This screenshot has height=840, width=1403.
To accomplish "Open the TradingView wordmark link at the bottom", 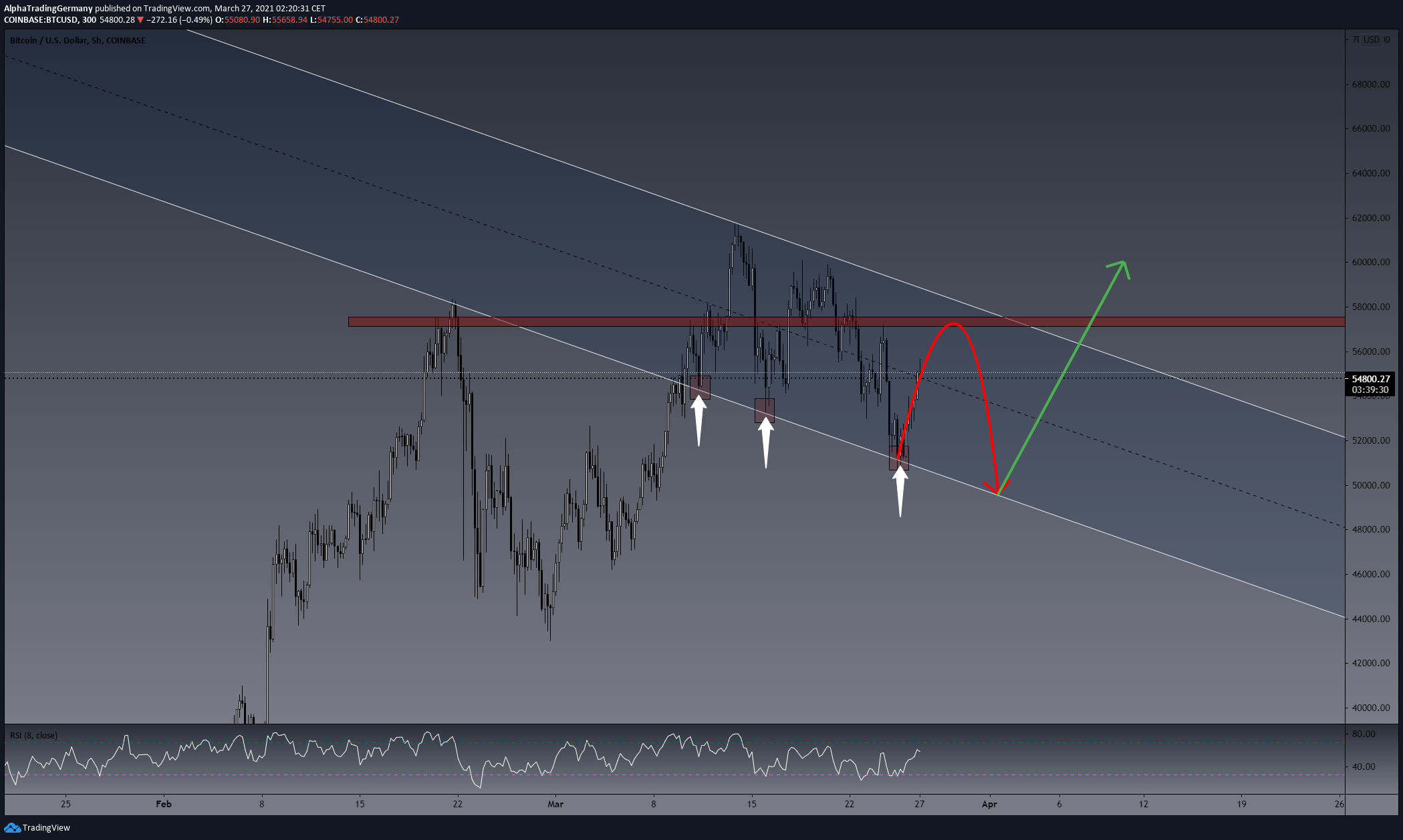I will coord(46,827).
